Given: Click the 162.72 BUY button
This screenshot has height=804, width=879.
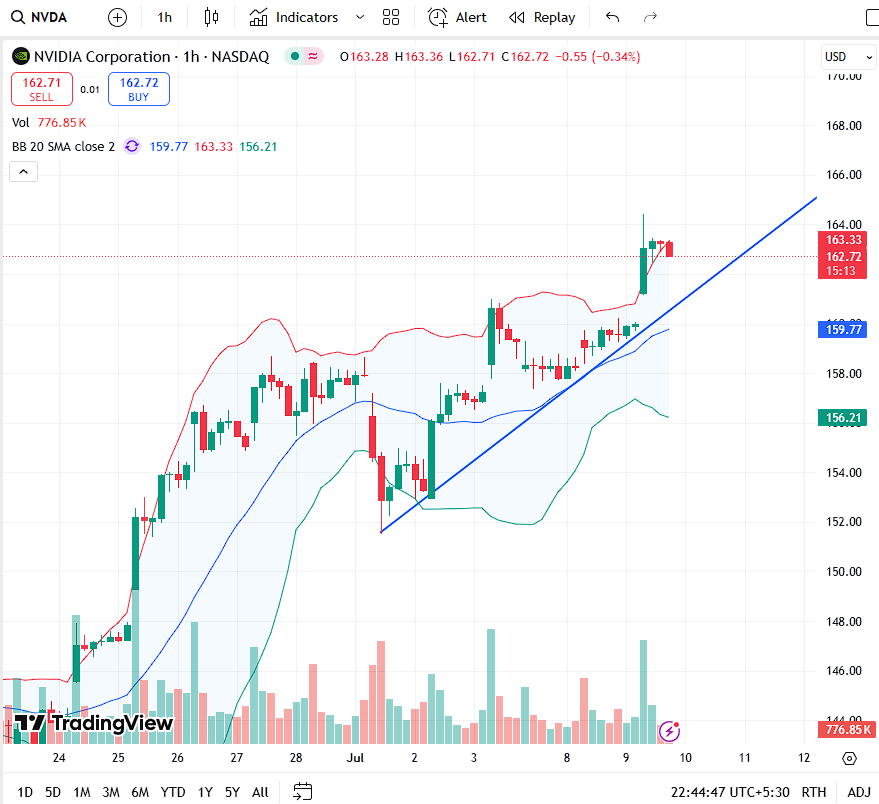Looking at the screenshot, I should [x=138, y=89].
